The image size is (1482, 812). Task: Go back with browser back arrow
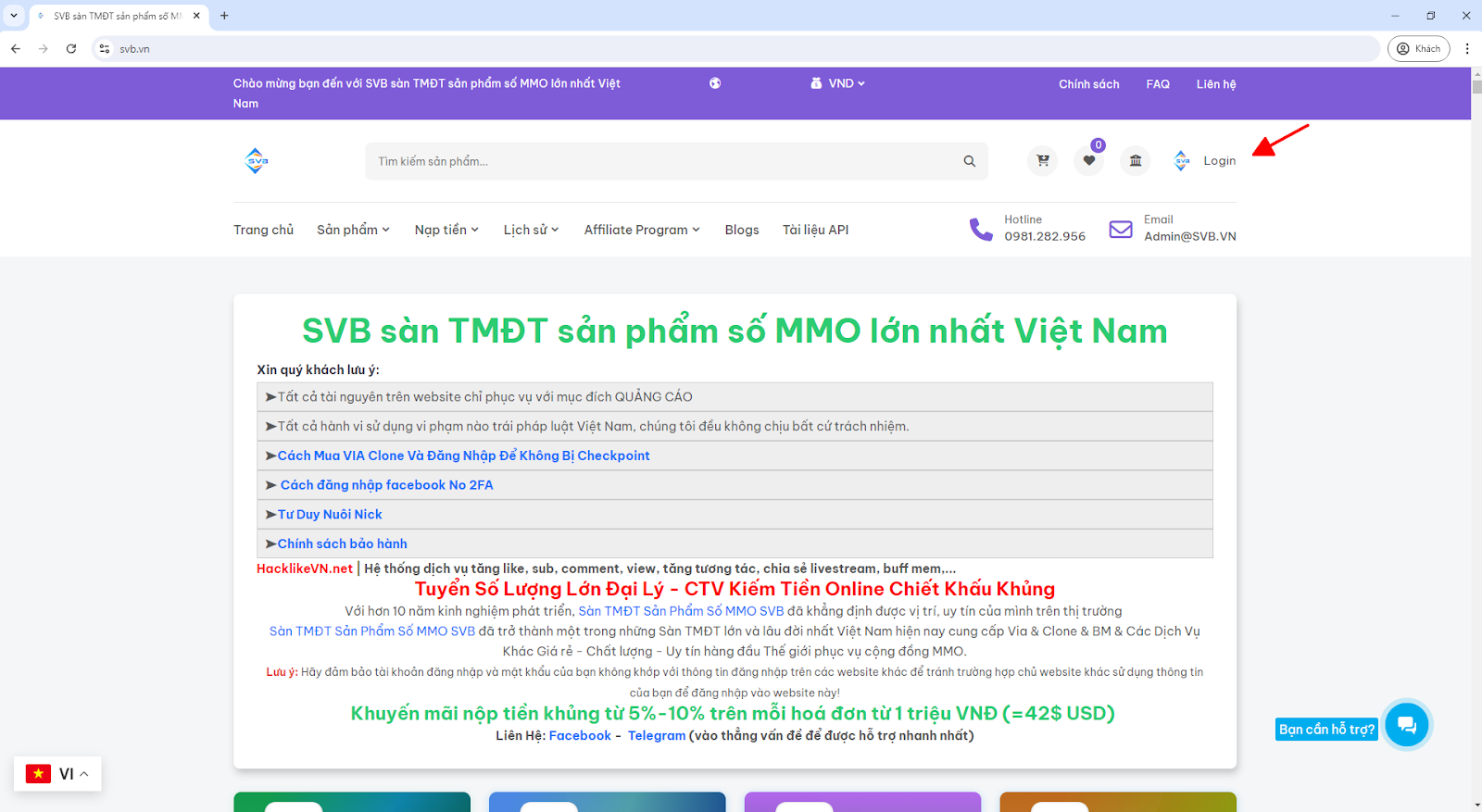(16, 49)
